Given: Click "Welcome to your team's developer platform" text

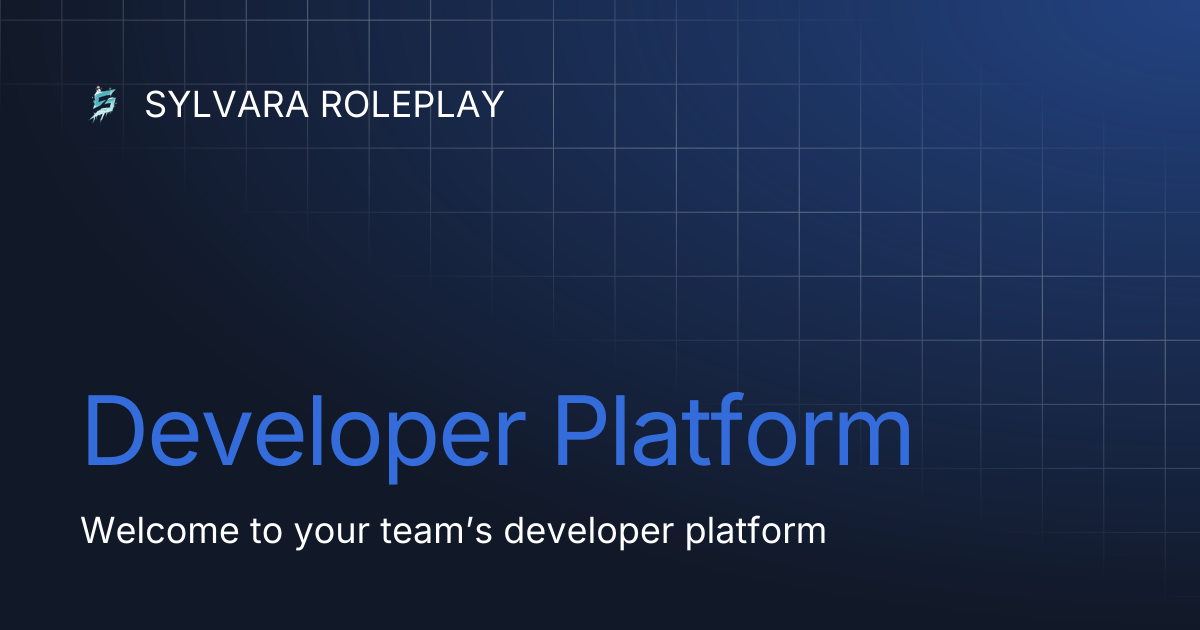Looking at the screenshot, I should pos(454,531).
